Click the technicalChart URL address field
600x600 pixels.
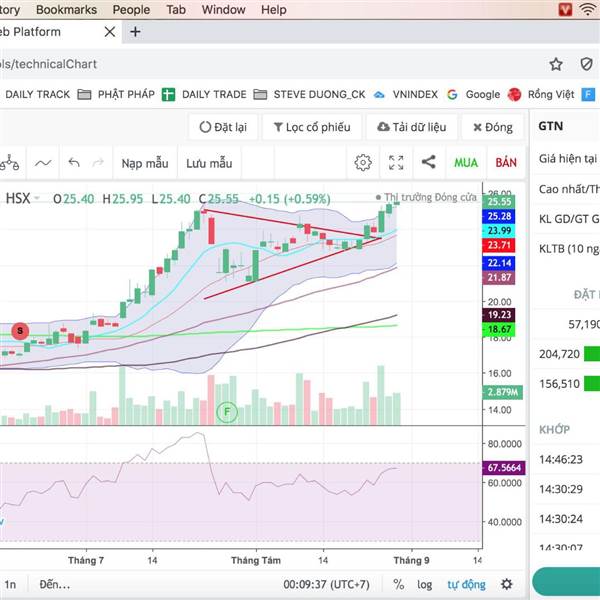pos(268,64)
